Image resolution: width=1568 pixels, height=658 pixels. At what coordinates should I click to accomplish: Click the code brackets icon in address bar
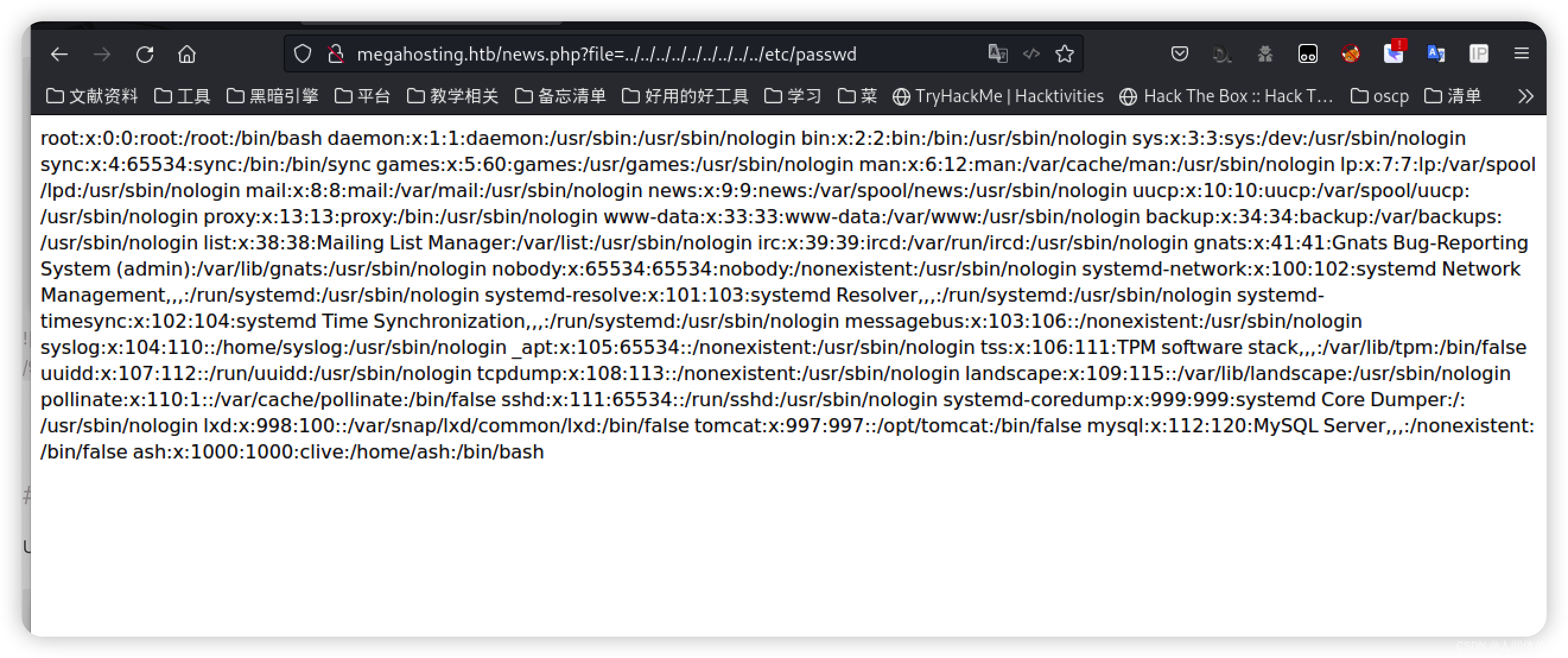coord(1031,53)
